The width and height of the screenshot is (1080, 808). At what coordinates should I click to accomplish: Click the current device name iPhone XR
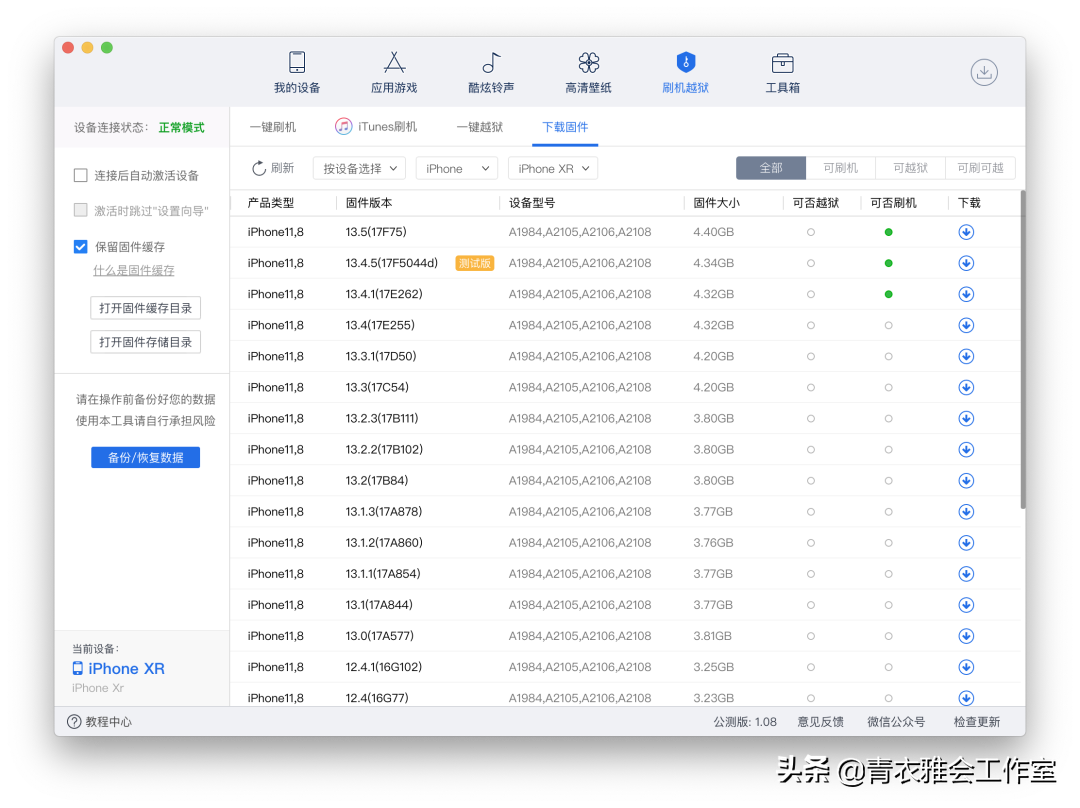pos(126,669)
